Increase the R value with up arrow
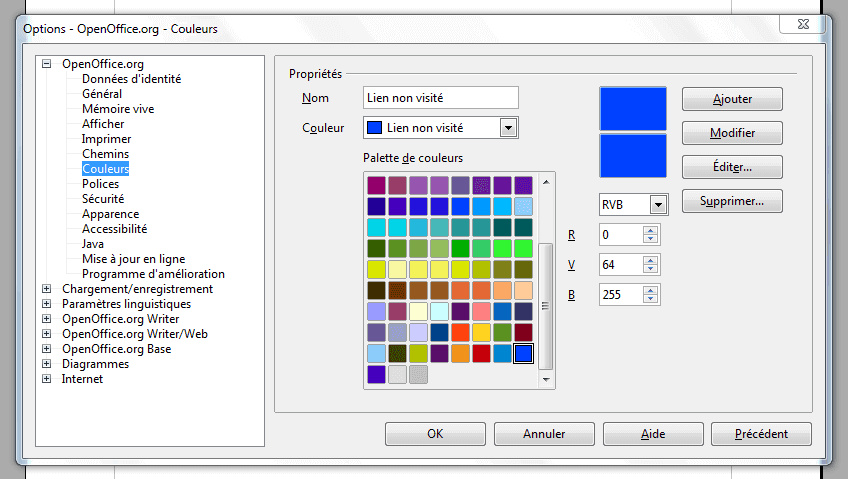The width and height of the screenshot is (848, 479). 651,230
